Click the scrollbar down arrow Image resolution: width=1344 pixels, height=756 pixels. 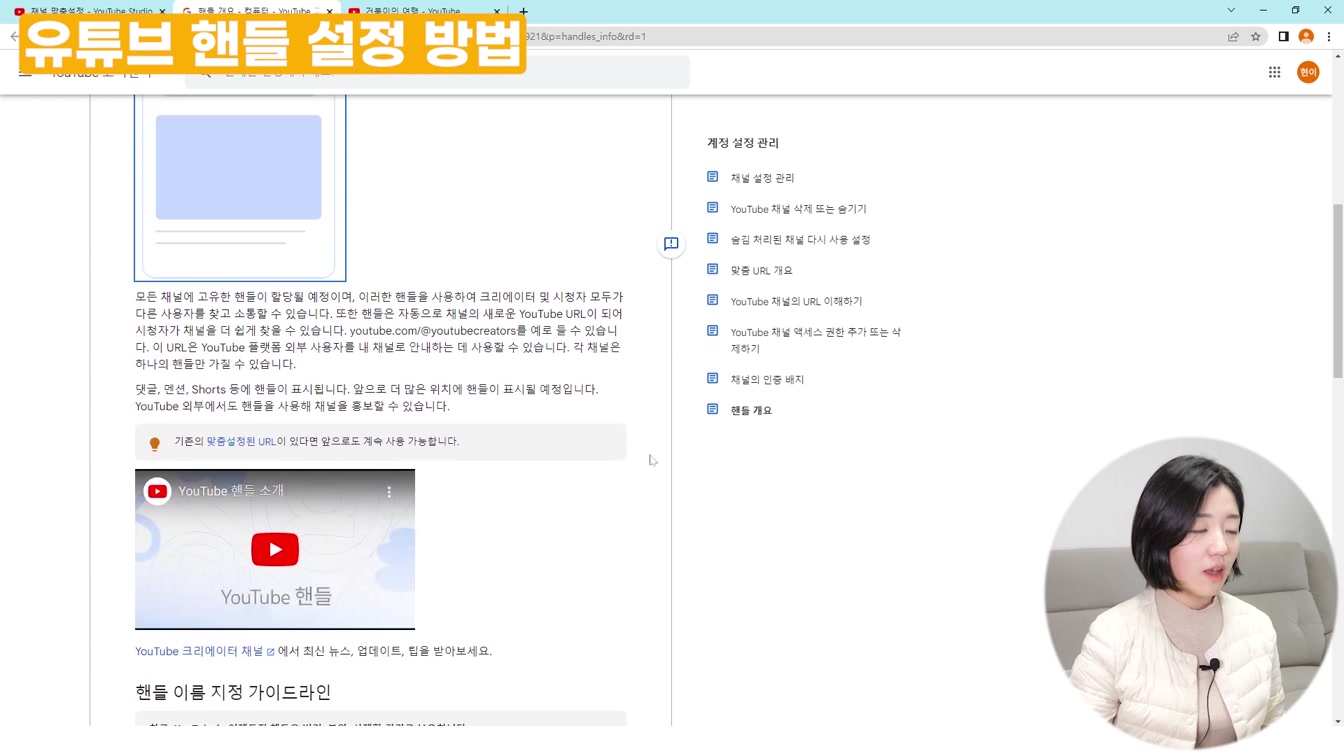click(1338, 722)
